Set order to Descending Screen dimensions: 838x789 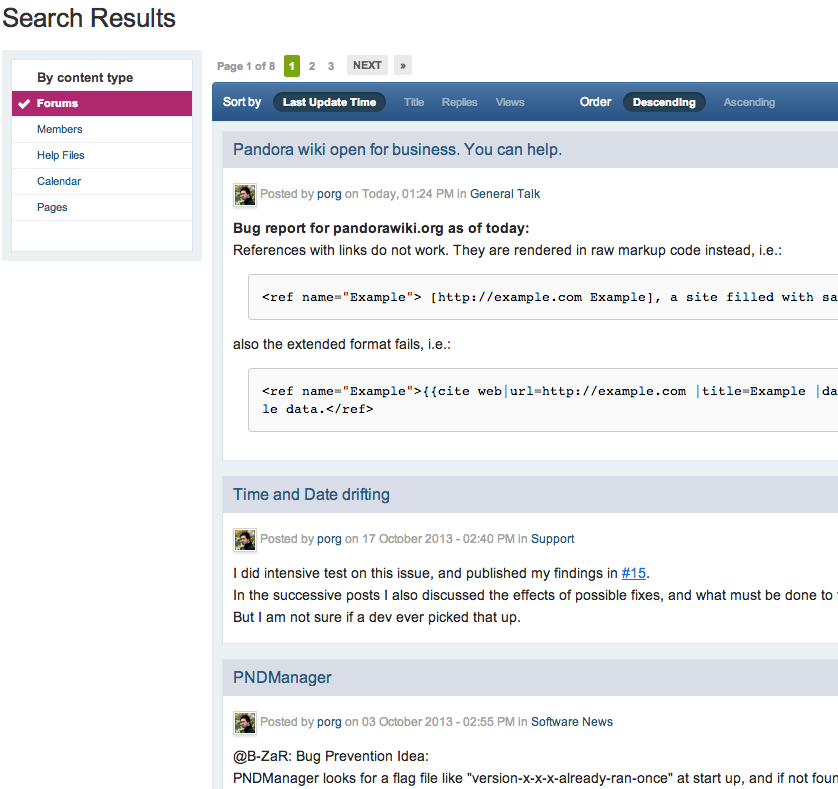pyautogui.click(x=664, y=102)
